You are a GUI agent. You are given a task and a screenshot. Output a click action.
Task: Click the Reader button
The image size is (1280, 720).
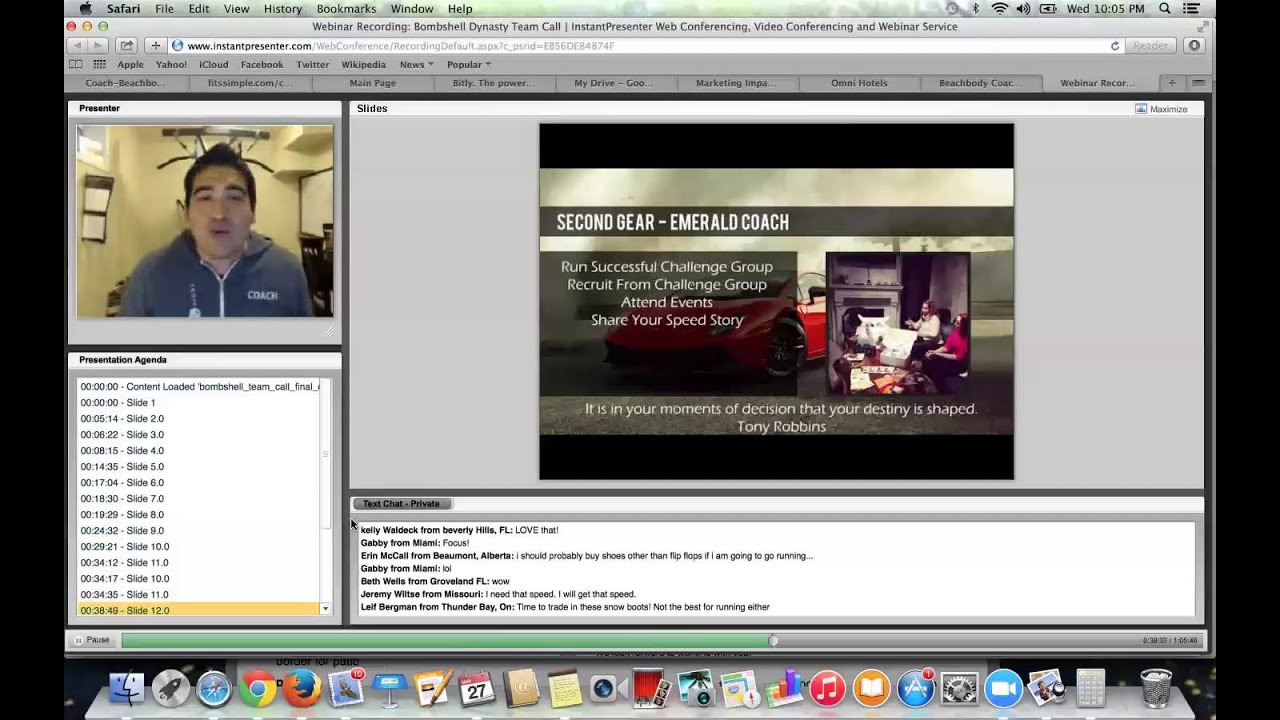click(x=1150, y=46)
